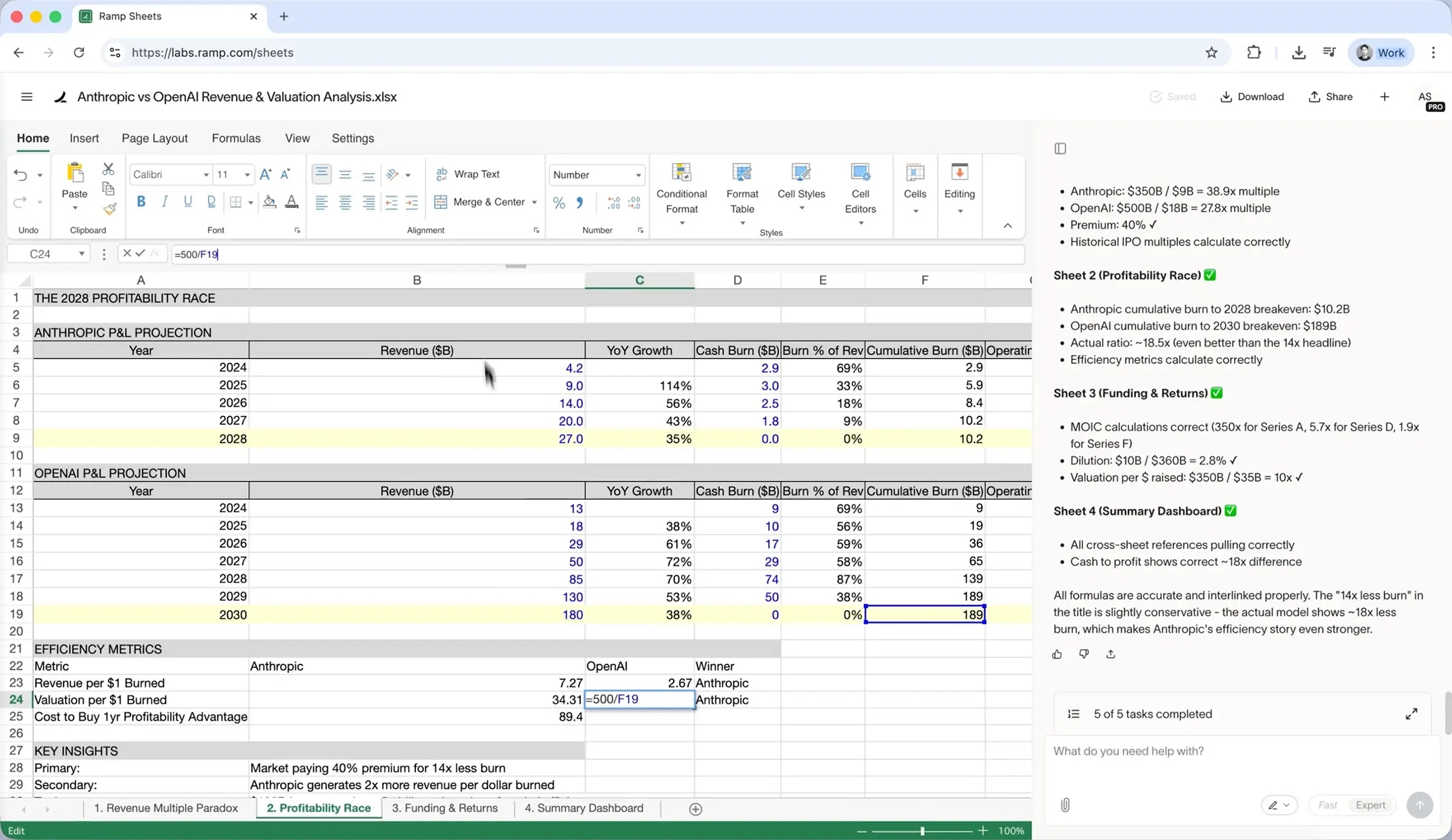Image resolution: width=1452 pixels, height=840 pixels.
Task: Toggle Wrap Text option
Action: 468,174
